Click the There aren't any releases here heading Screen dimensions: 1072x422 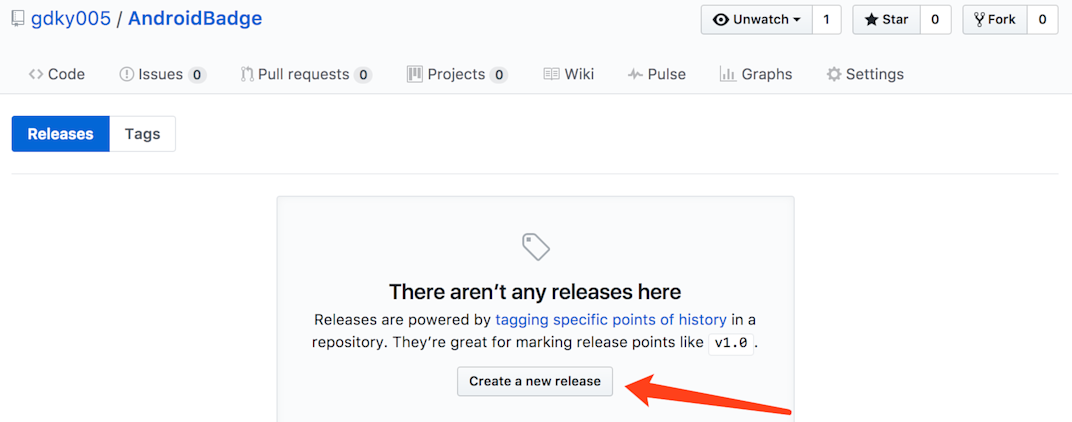click(x=535, y=292)
